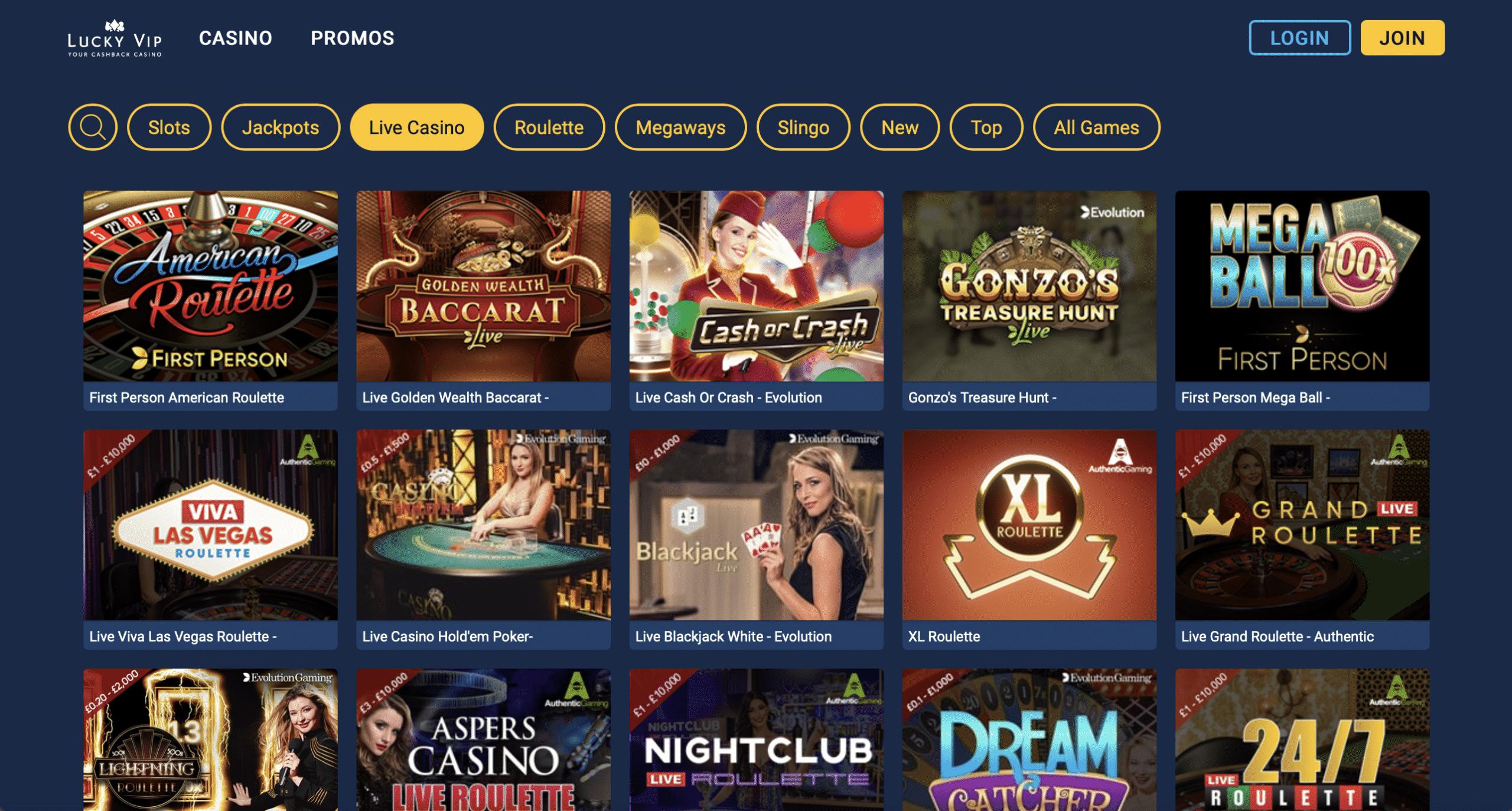The width and height of the screenshot is (1512, 811).
Task: Open the Slingo games filter
Action: (803, 127)
